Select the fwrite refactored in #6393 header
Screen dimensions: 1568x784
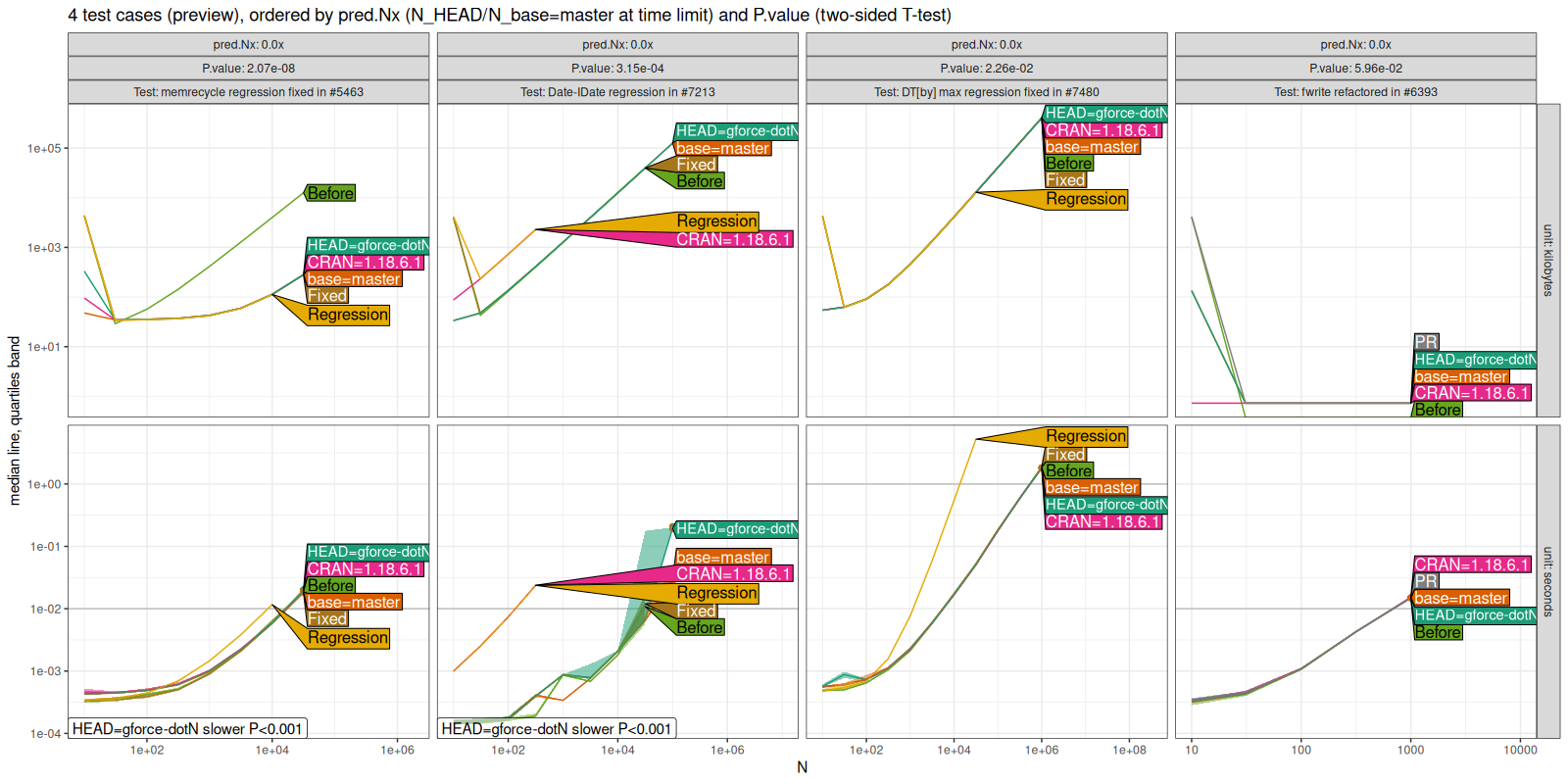(x=1355, y=92)
